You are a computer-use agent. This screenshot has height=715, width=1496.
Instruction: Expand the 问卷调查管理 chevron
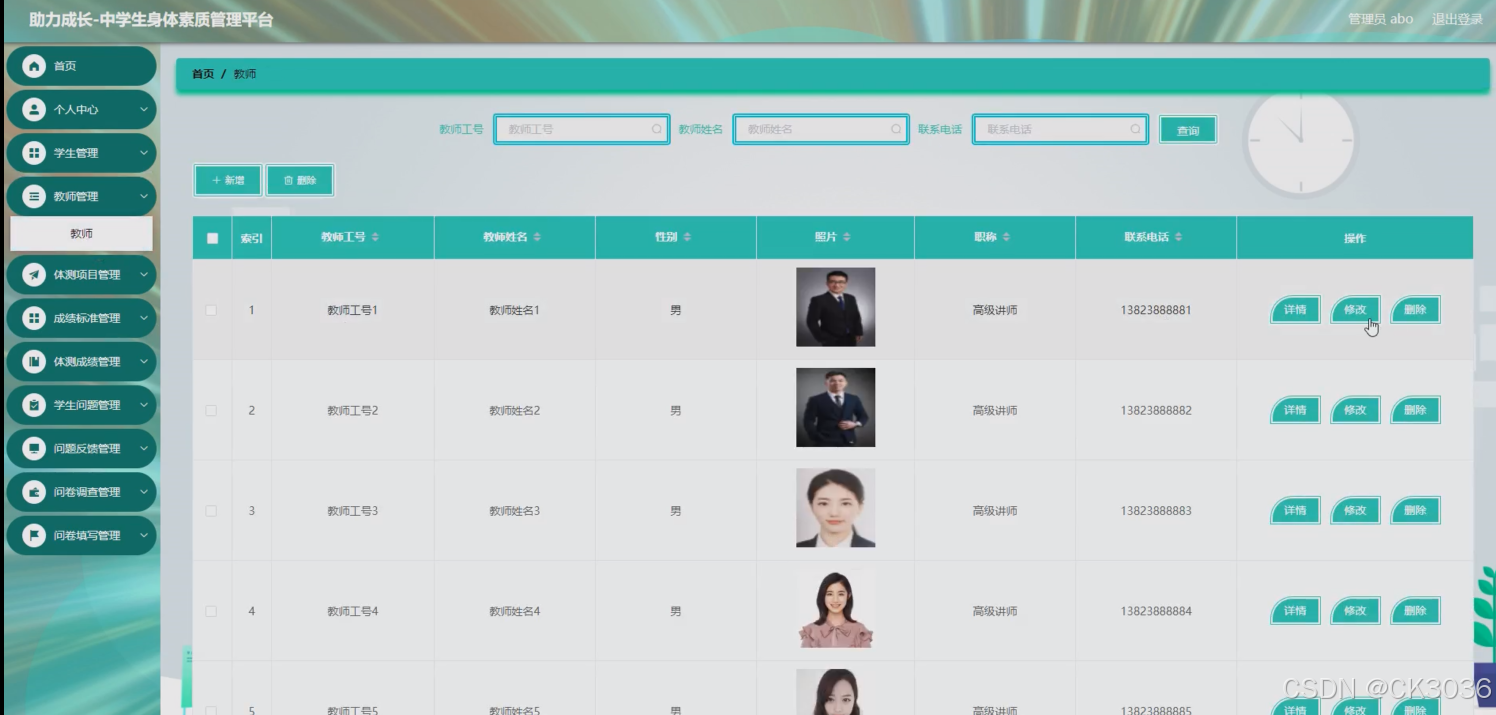coord(144,492)
